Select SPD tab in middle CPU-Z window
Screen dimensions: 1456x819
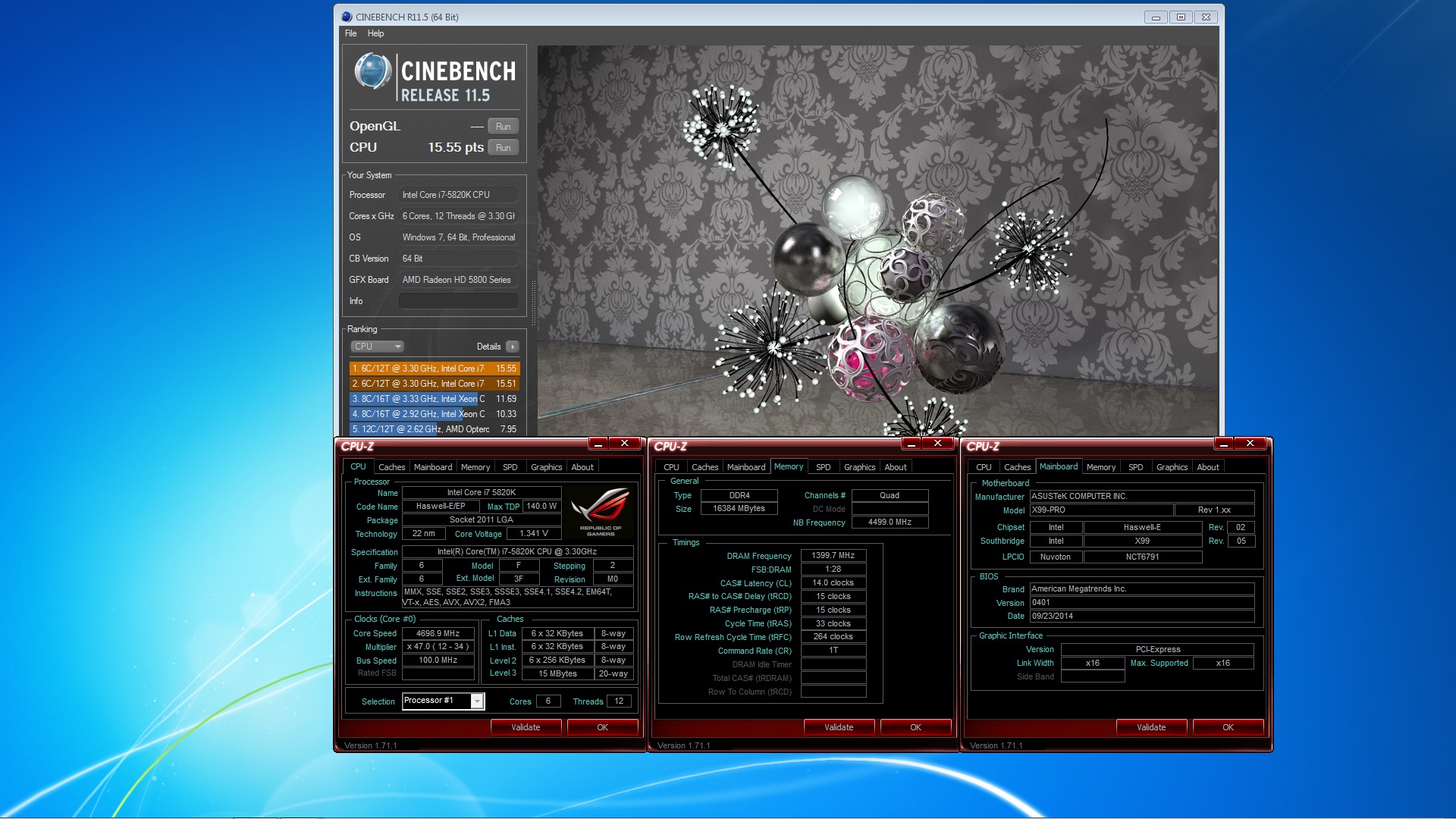(824, 467)
